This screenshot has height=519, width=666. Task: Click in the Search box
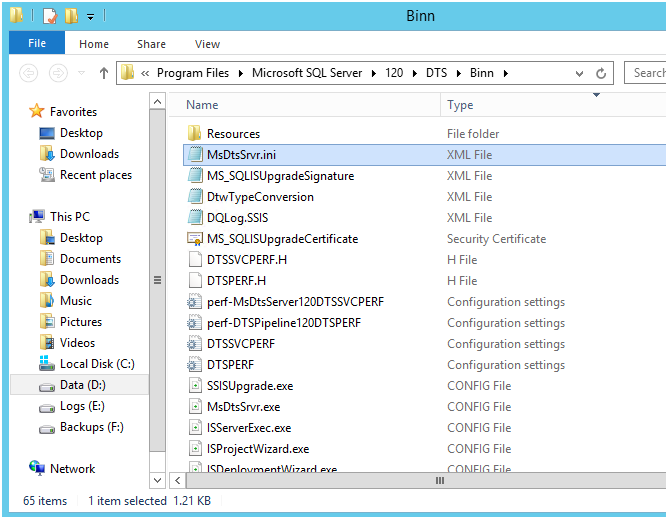(x=645, y=73)
